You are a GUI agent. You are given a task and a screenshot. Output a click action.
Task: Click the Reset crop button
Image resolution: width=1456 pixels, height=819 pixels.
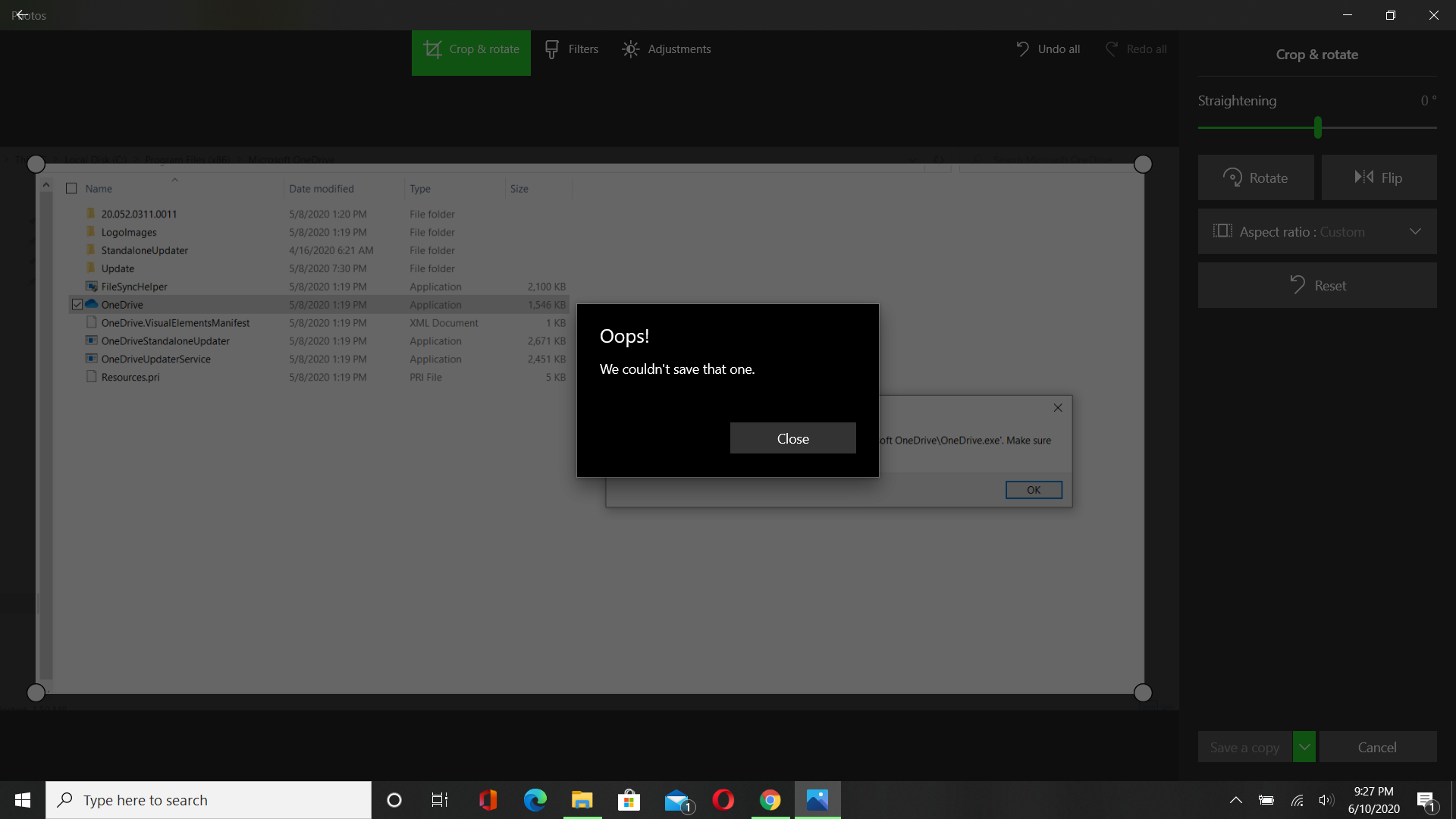click(1317, 285)
